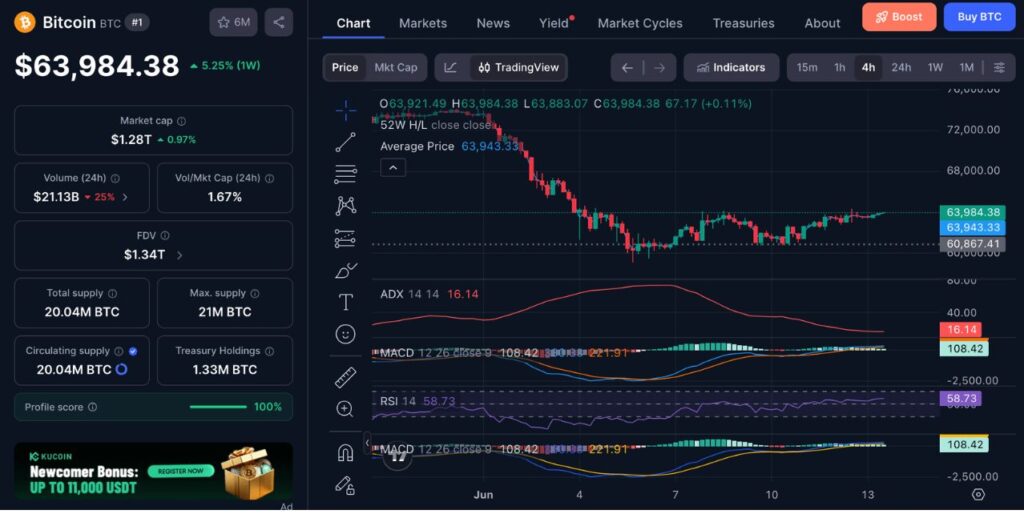Redo chart action arrow
1024x514 pixels.
pos(660,68)
